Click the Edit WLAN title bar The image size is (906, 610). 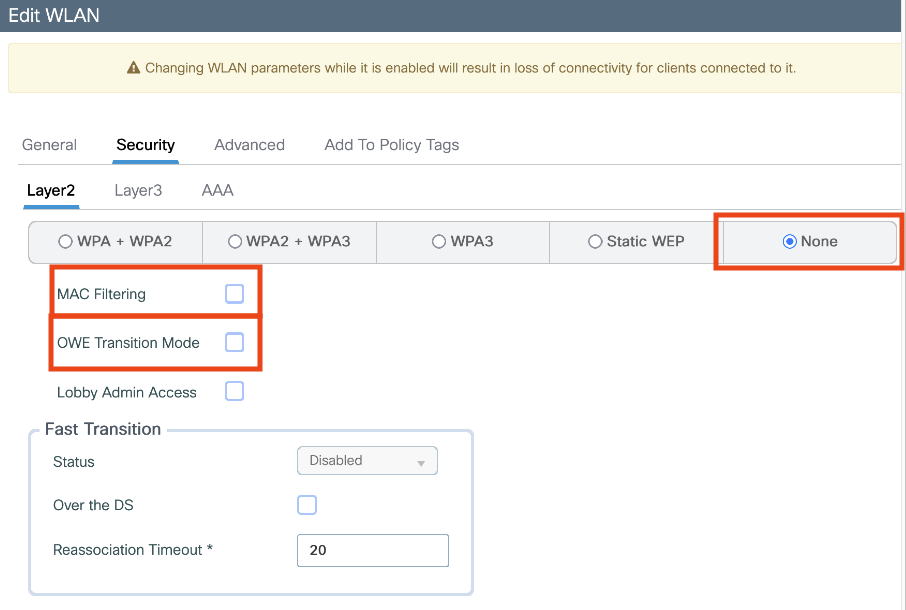[x=453, y=16]
